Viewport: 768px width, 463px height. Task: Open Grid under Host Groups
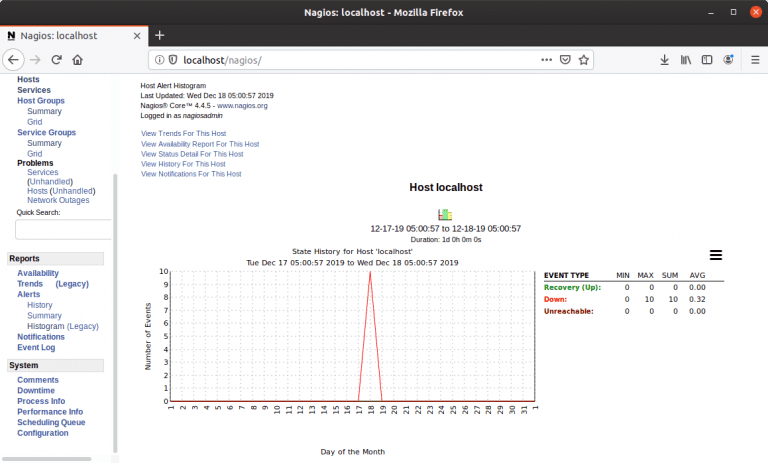tap(35, 122)
